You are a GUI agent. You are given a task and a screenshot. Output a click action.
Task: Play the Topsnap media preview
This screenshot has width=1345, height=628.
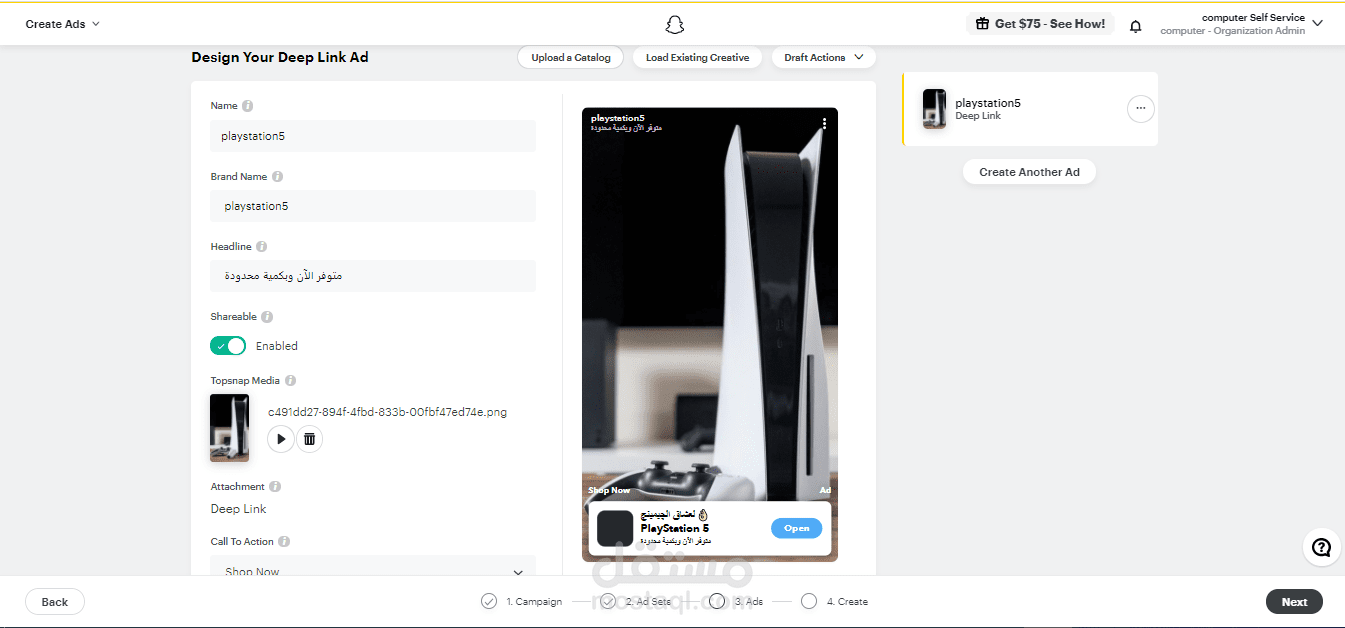281,439
